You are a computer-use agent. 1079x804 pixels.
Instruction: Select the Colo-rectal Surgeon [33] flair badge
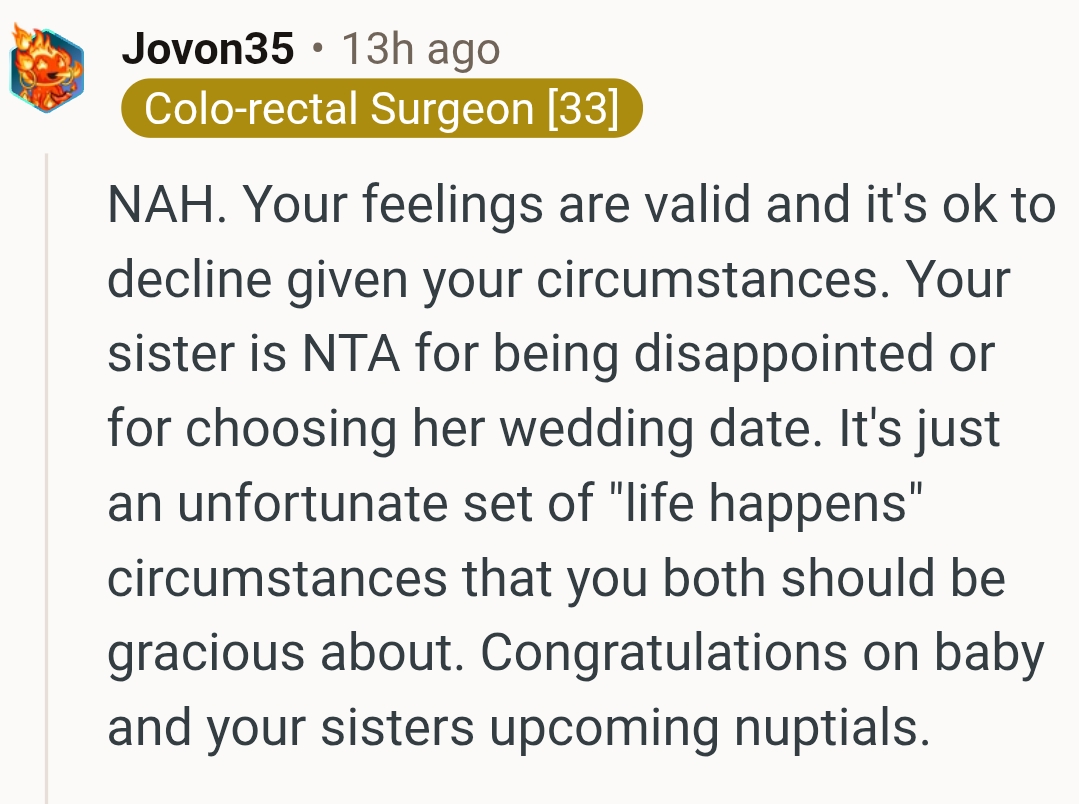tap(380, 108)
